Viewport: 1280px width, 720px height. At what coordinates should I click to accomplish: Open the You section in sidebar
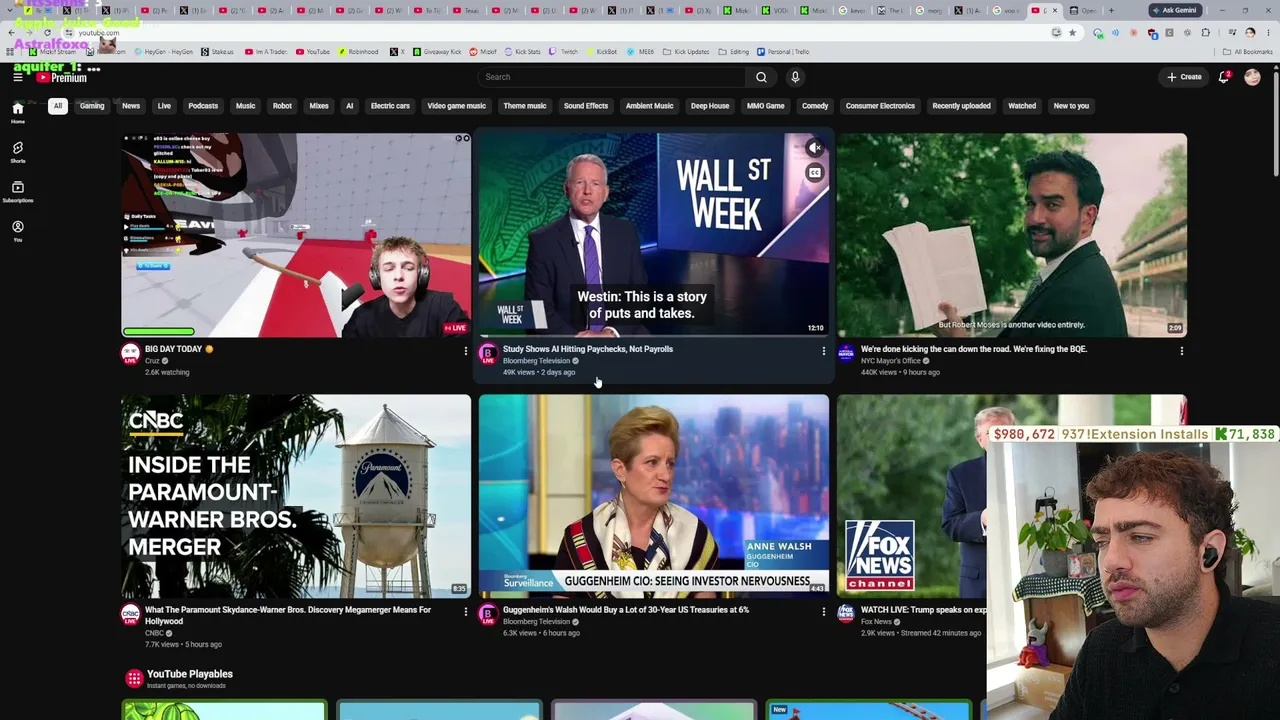point(17,231)
